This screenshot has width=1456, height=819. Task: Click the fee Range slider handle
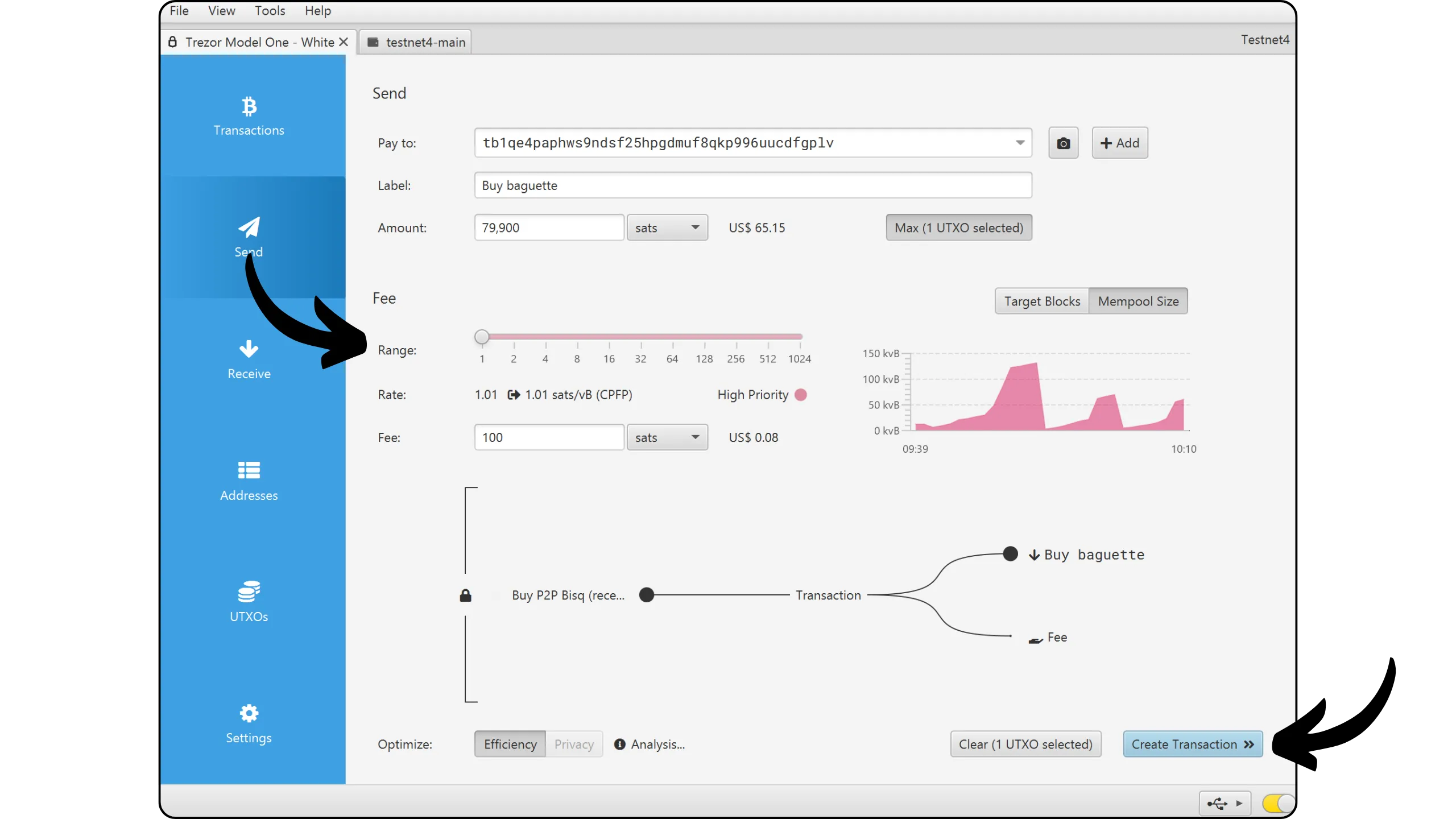(482, 337)
